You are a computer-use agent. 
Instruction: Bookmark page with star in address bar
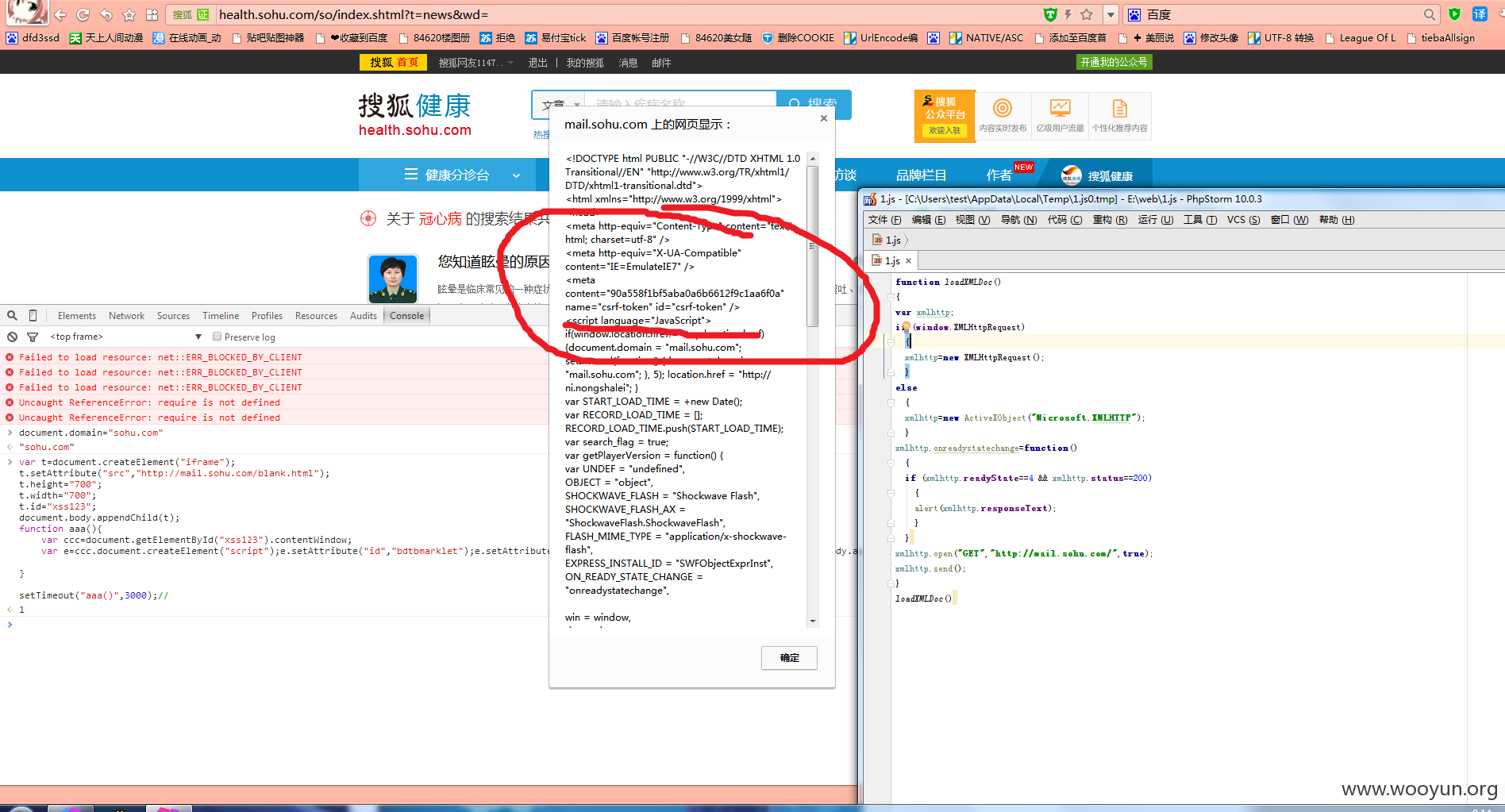click(1087, 14)
